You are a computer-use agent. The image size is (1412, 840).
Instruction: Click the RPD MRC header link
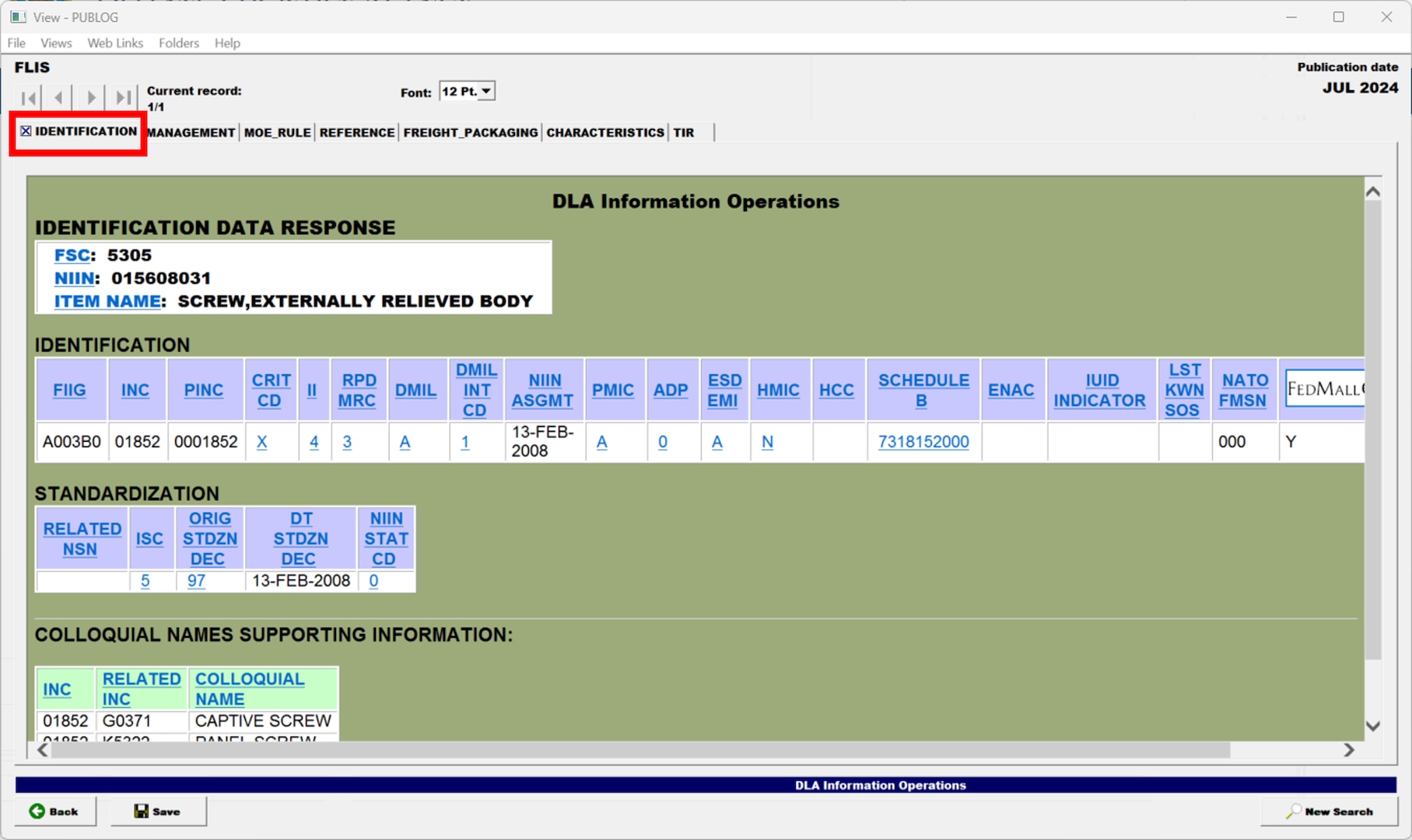[358, 390]
